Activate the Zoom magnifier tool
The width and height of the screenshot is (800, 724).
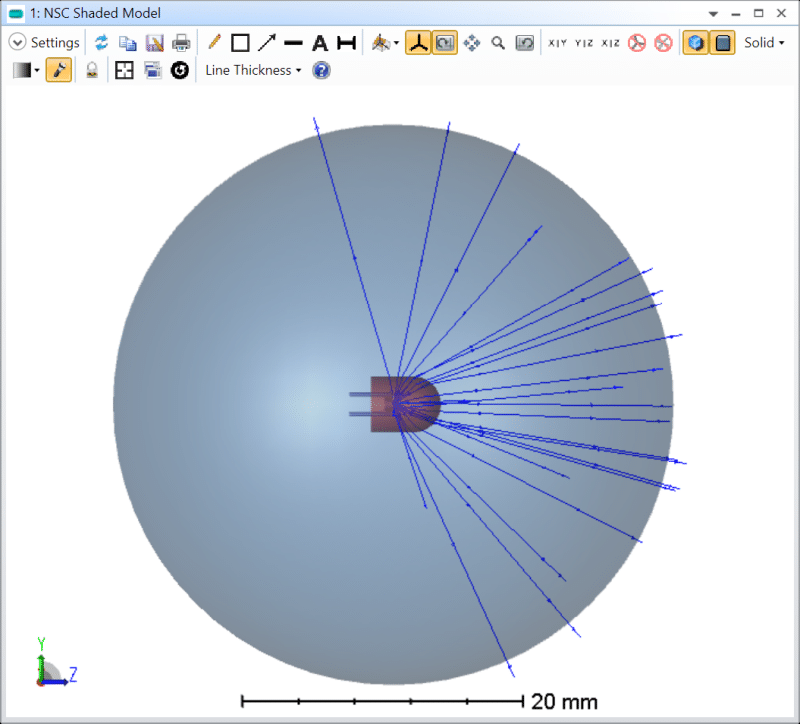[497, 43]
